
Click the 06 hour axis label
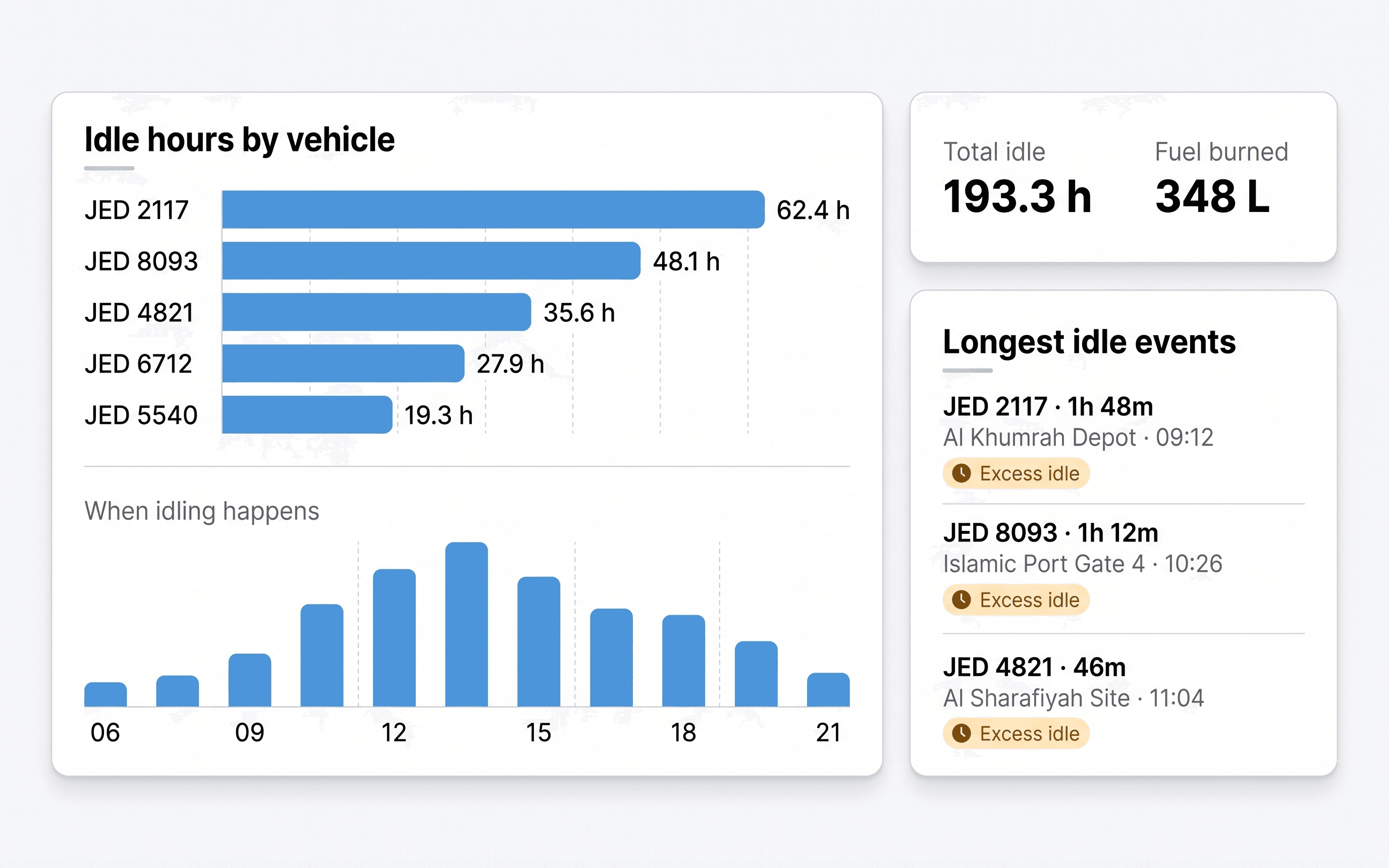(x=105, y=733)
